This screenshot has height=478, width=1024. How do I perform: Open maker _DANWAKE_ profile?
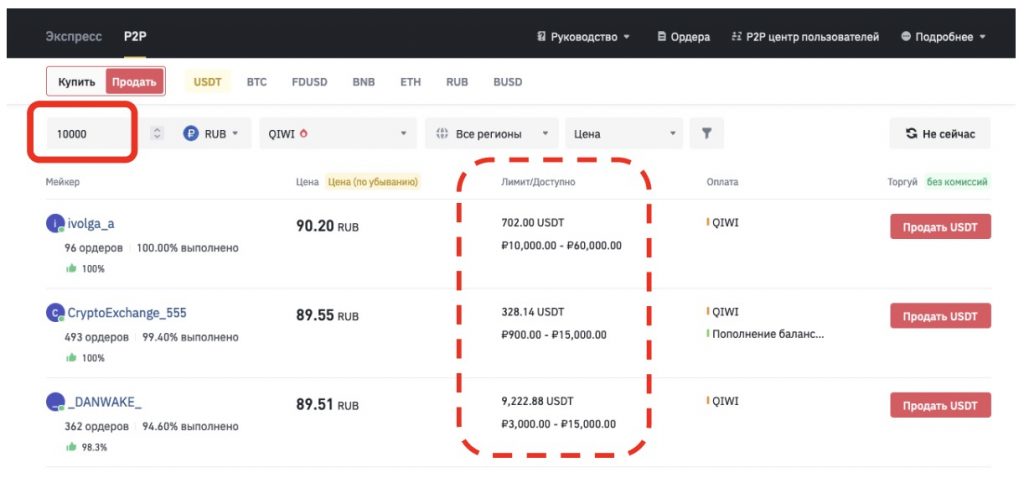pyautogui.click(x=104, y=402)
